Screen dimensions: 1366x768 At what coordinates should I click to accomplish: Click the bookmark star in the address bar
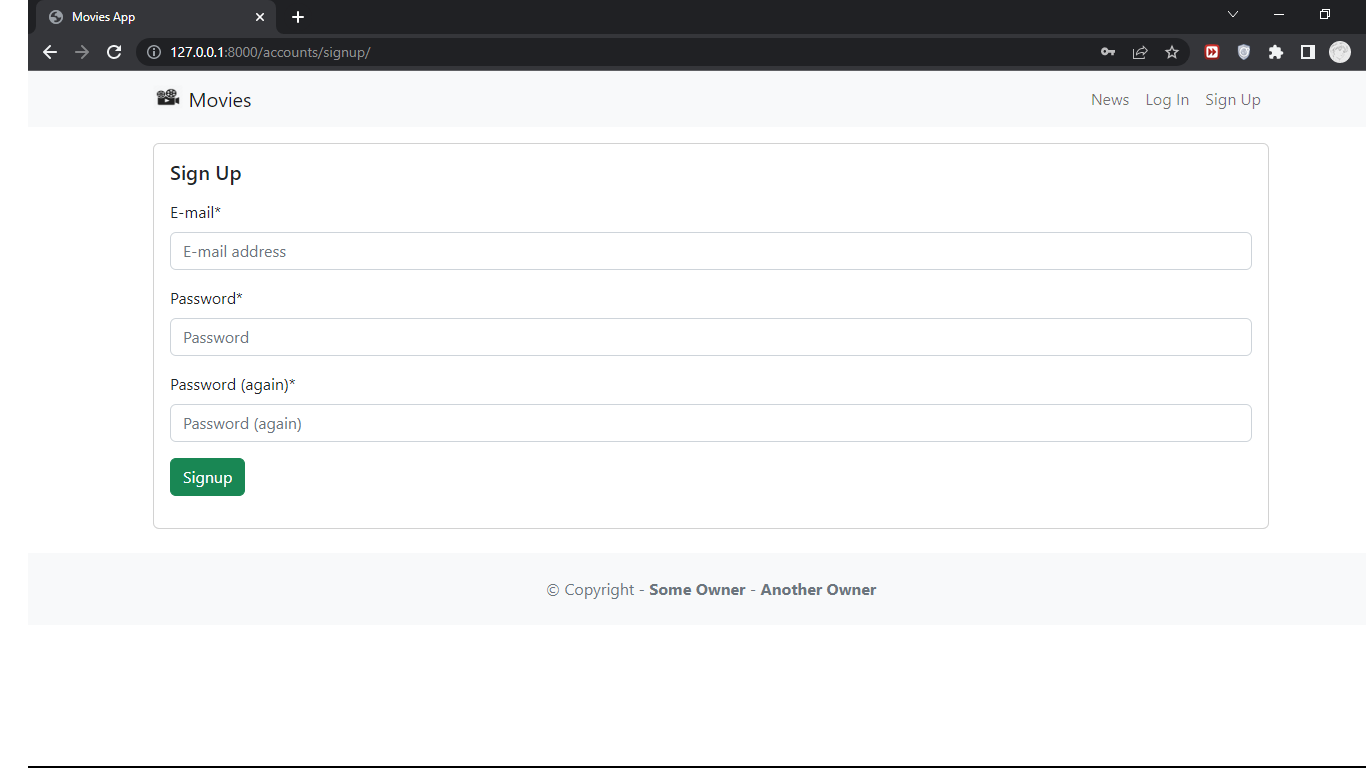click(x=1171, y=52)
